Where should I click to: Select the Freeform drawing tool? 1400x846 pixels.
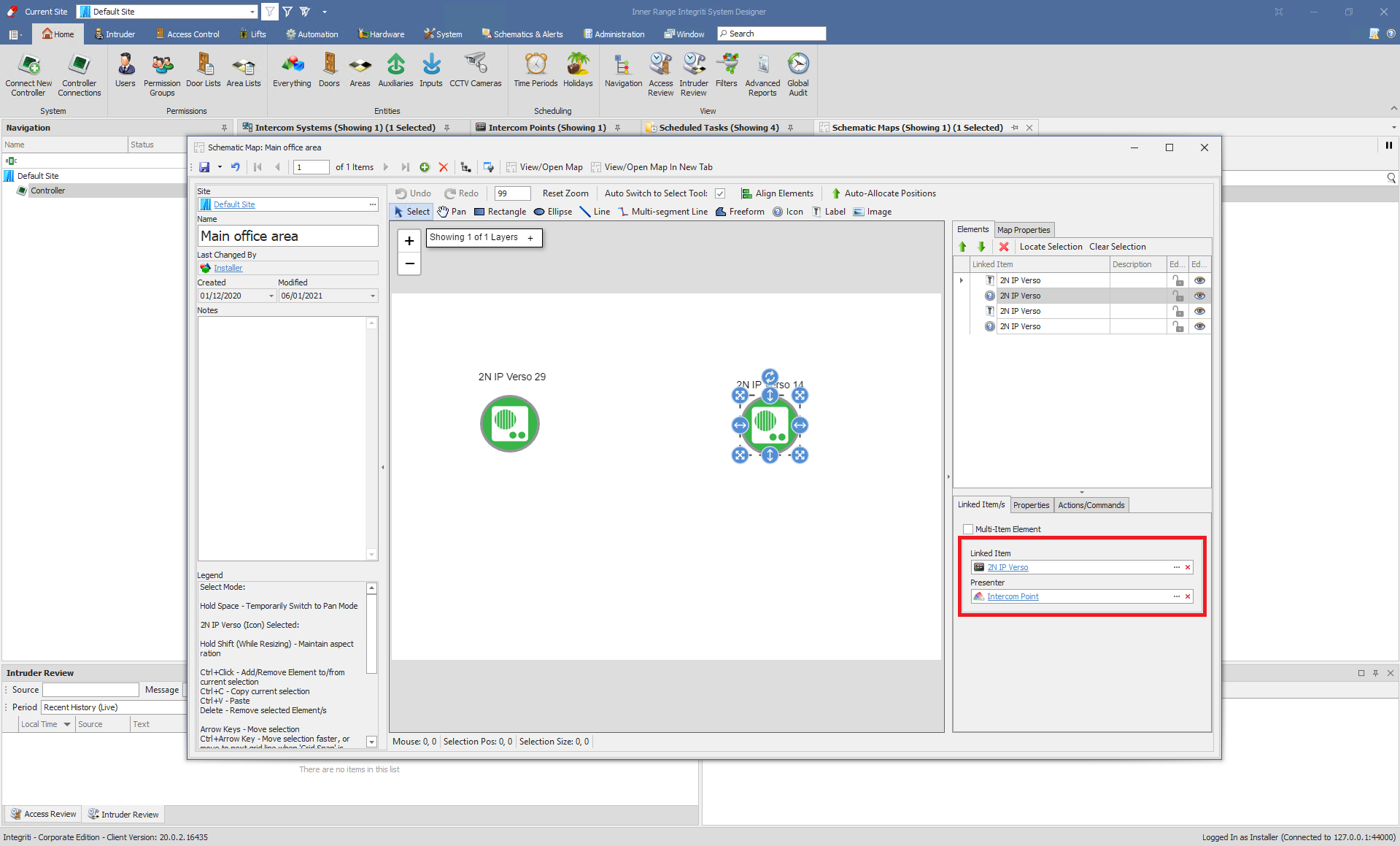(740, 212)
